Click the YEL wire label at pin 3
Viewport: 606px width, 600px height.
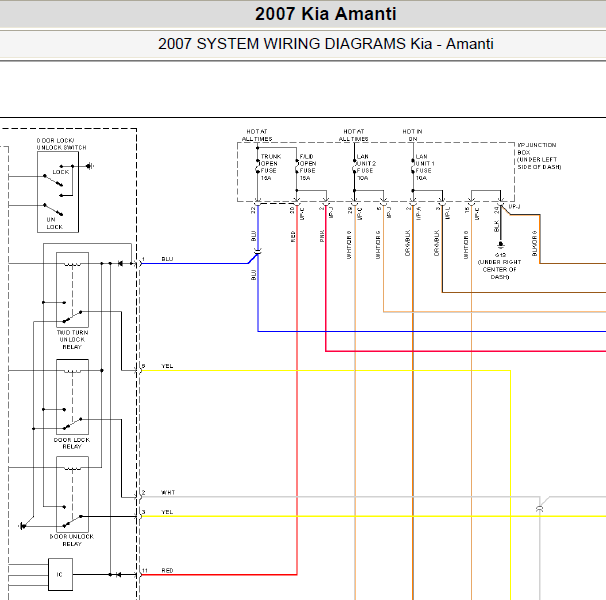pos(167,512)
